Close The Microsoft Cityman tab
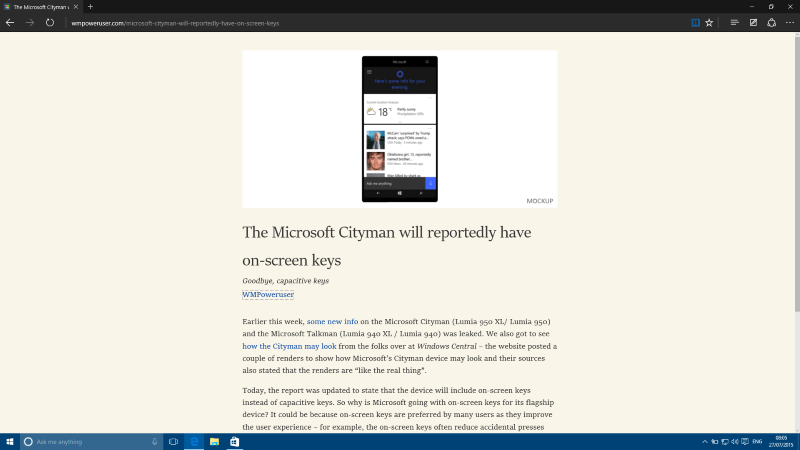This screenshot has width=800, height=450. click(76, 7)
